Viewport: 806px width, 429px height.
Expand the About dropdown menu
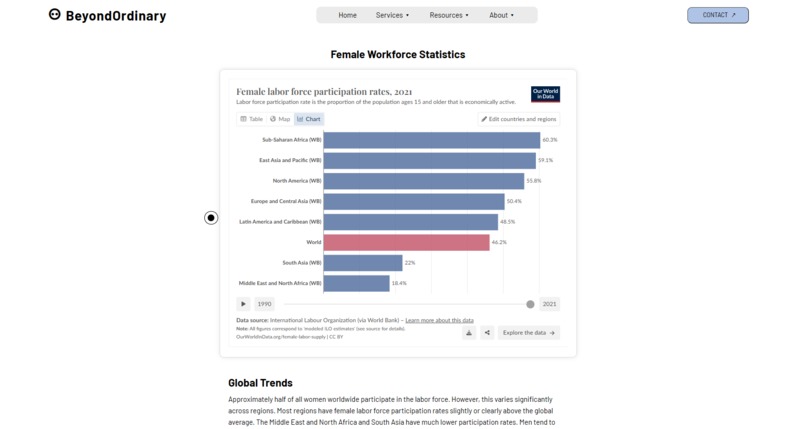coord(501,15)
